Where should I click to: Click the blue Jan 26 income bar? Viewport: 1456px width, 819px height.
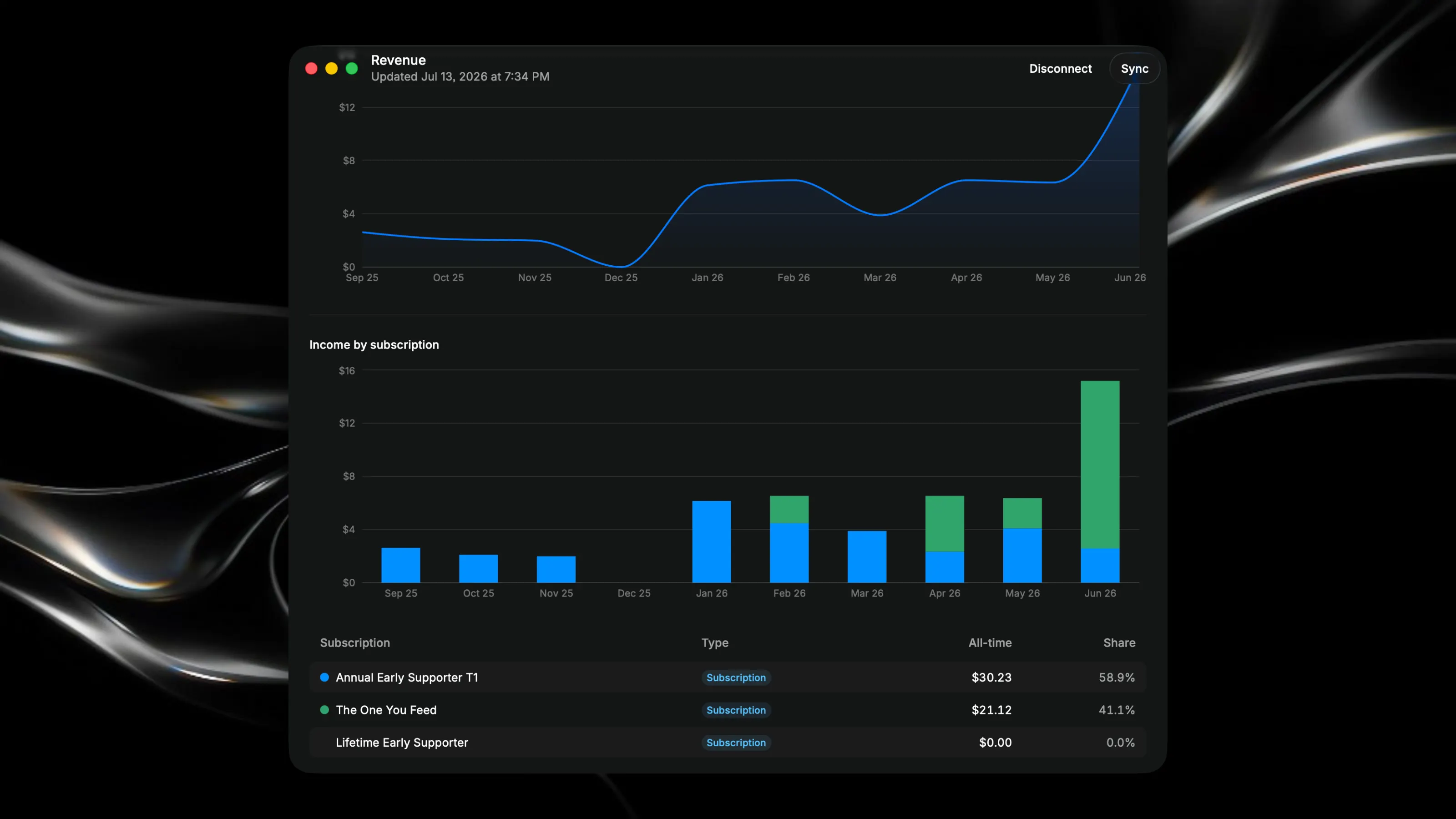click(712, 541)
